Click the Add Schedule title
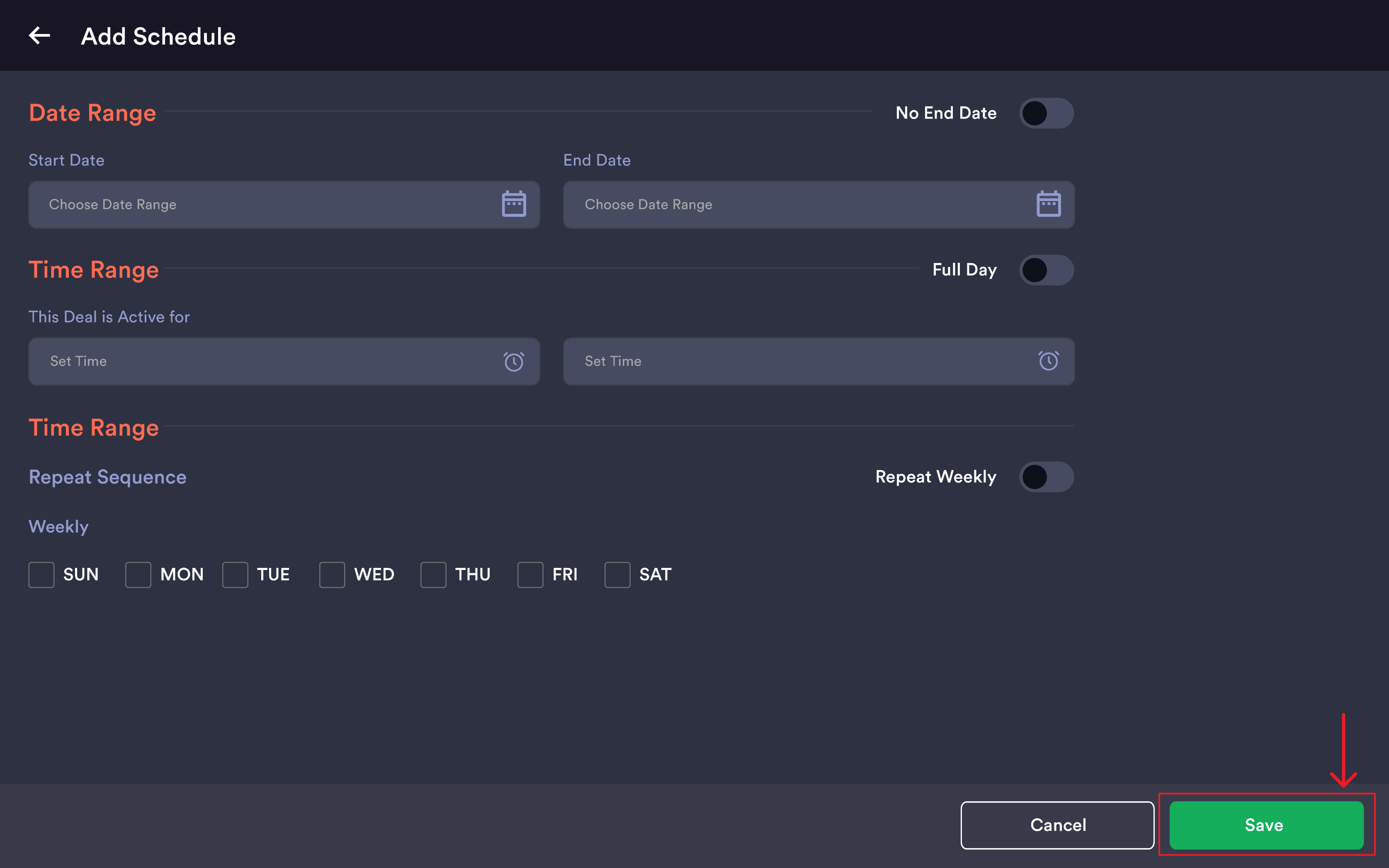The height and width of the screenshot is (868, 1389). tap(158, 36)
